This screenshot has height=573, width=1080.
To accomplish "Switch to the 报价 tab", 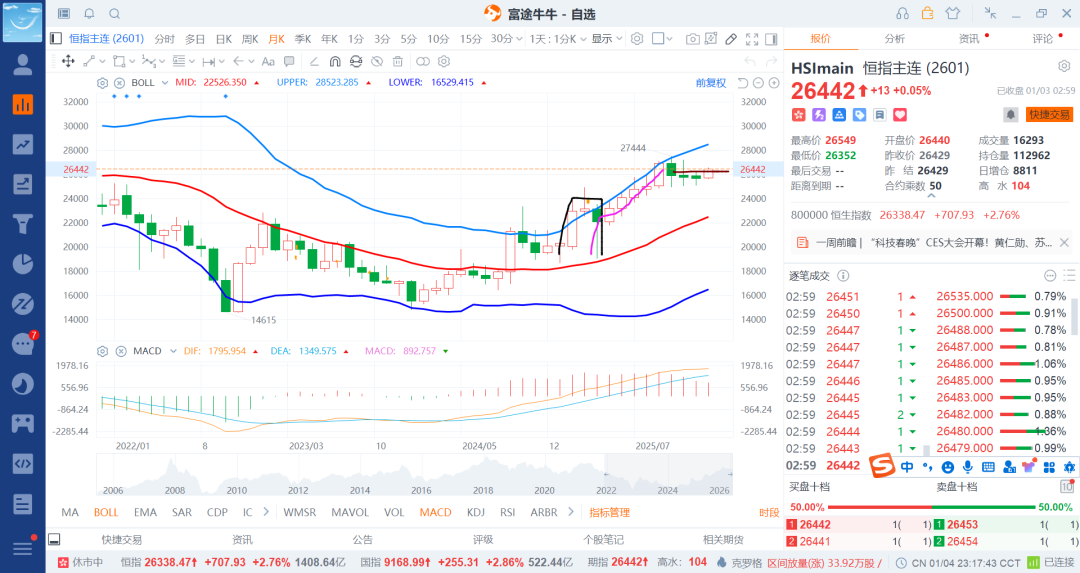I will (x=820, y=39).
